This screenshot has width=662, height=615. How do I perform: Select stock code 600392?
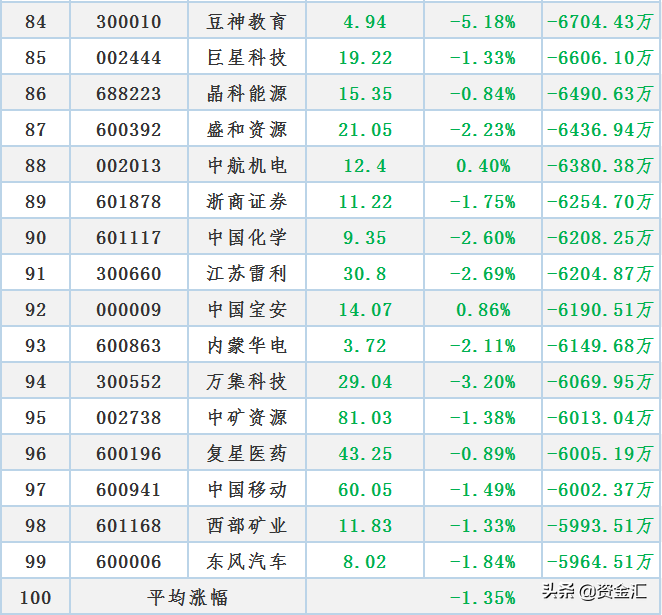pos(129,130)
